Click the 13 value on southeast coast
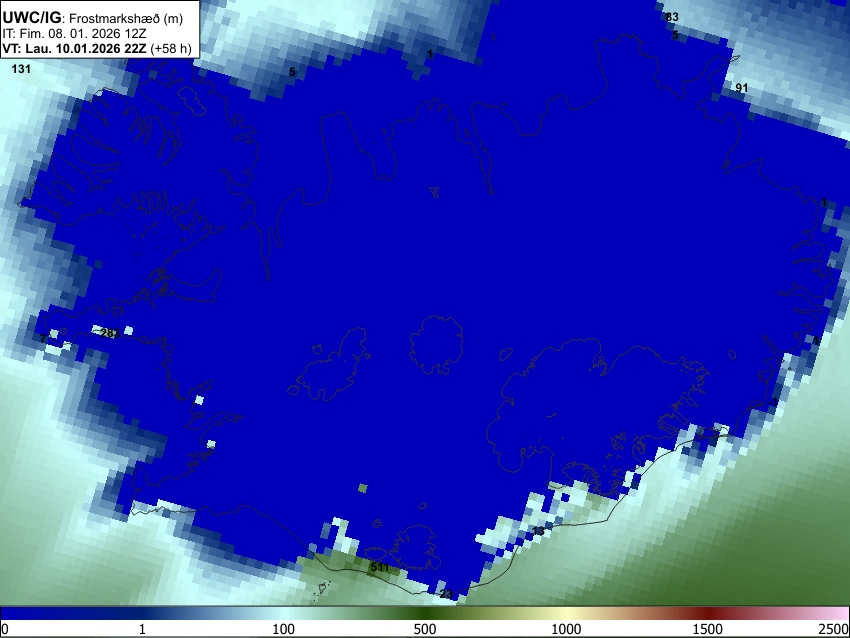This screenshot has height=638, width=850. (x=538, y=531)
